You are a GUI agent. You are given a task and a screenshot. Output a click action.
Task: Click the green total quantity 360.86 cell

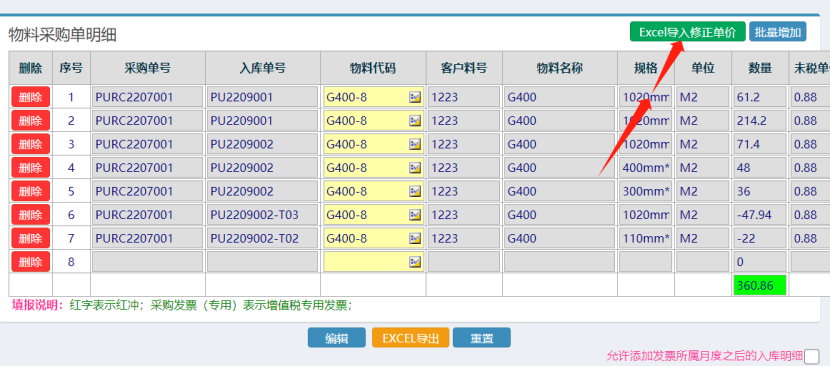point(760,285)
